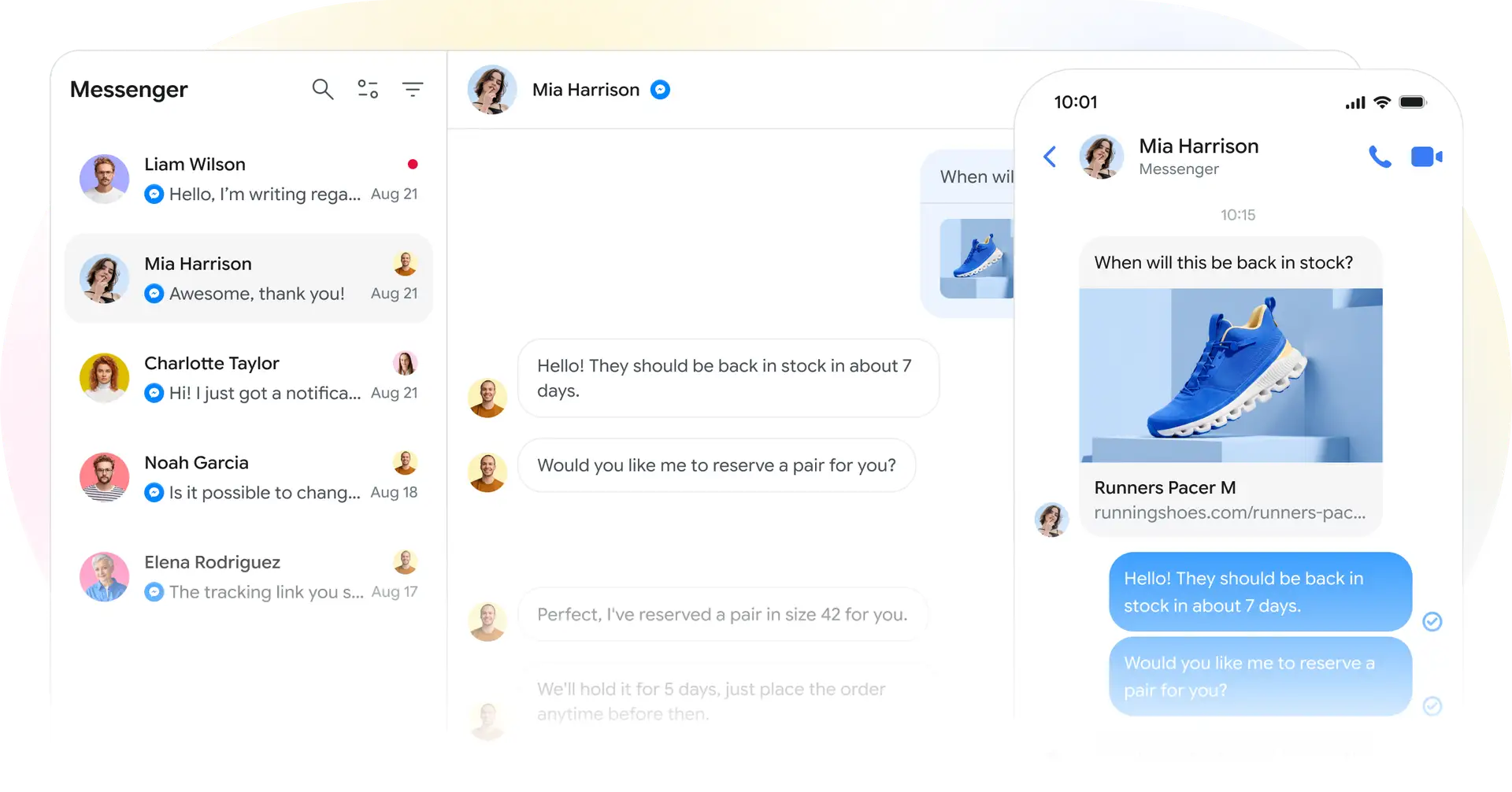Click the 'Runners Pacer M' title
Screen dimensions: 1512x792
coord(1165,487)
